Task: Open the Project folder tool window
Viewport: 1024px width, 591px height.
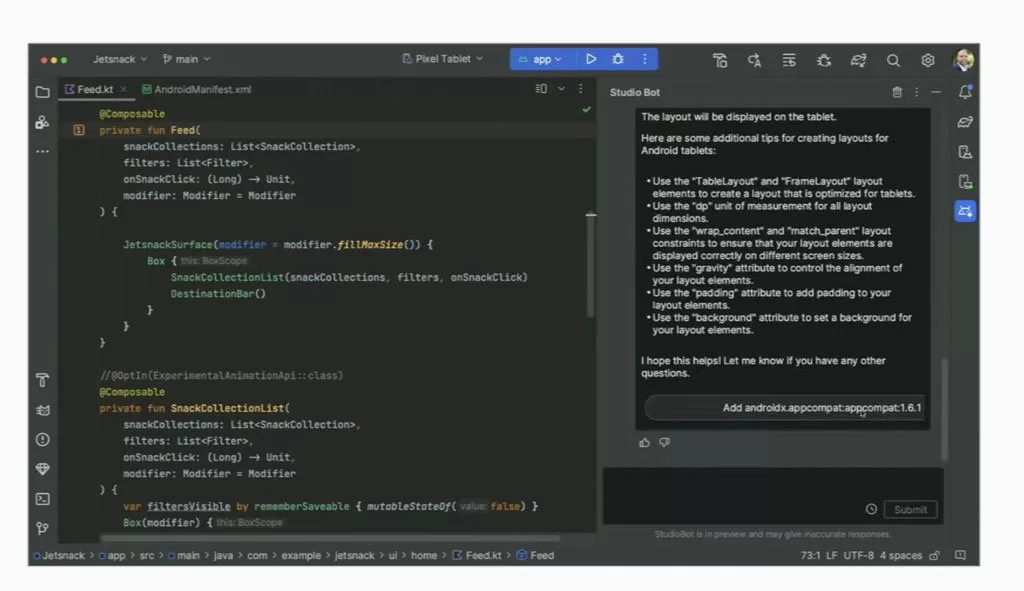Action: 41,91
